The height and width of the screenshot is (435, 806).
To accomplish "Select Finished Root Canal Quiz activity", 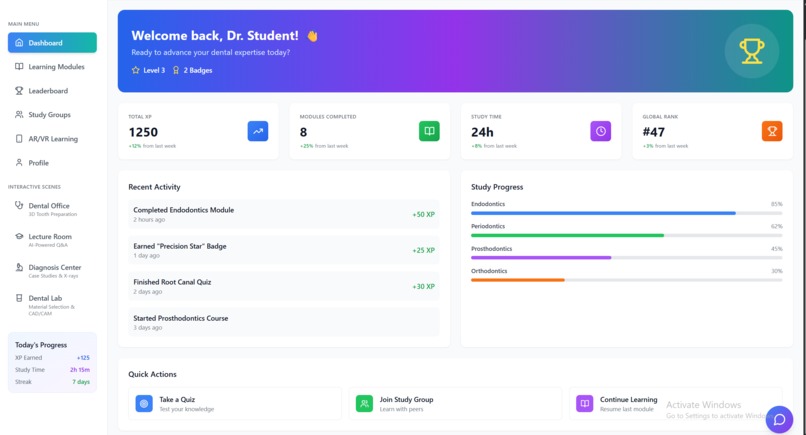I will pyautogui.click(x=284, y=286).
